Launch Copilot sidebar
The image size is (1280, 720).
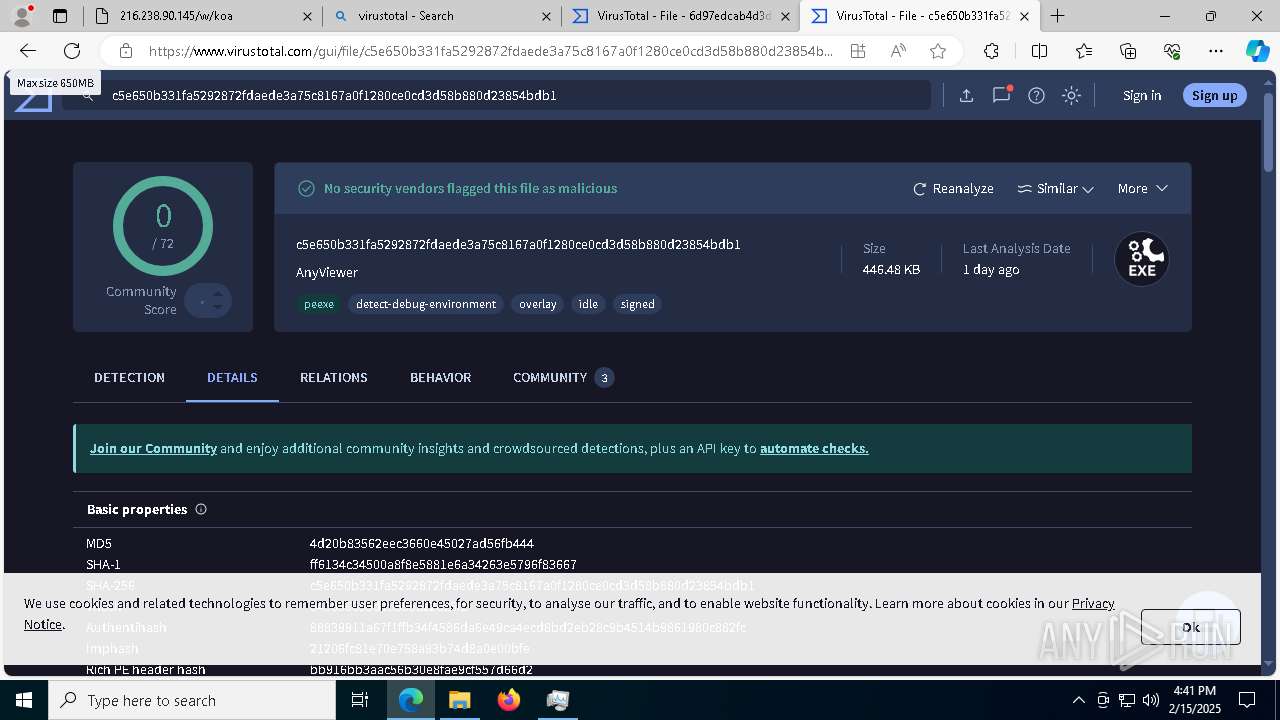point(1257,51)
